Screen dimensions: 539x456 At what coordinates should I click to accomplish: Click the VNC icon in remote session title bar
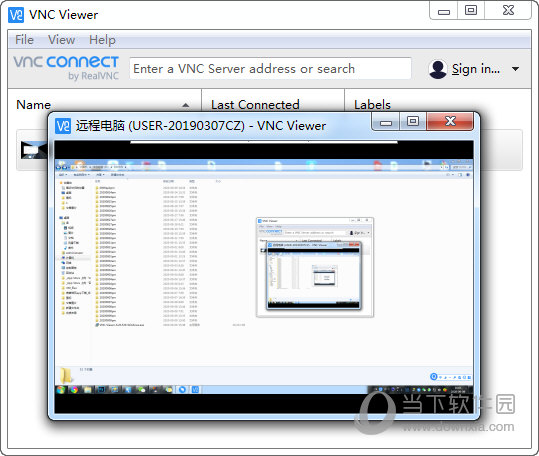pos(63,126)
